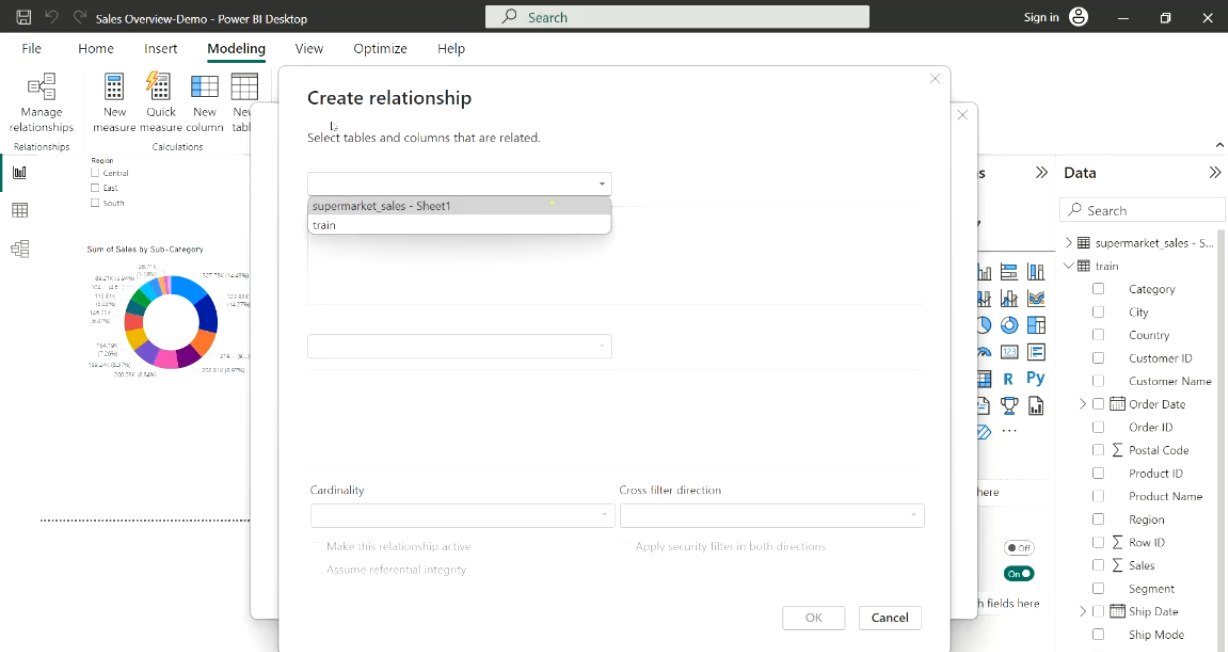Close the Create relationship dialog

point(935,79)
